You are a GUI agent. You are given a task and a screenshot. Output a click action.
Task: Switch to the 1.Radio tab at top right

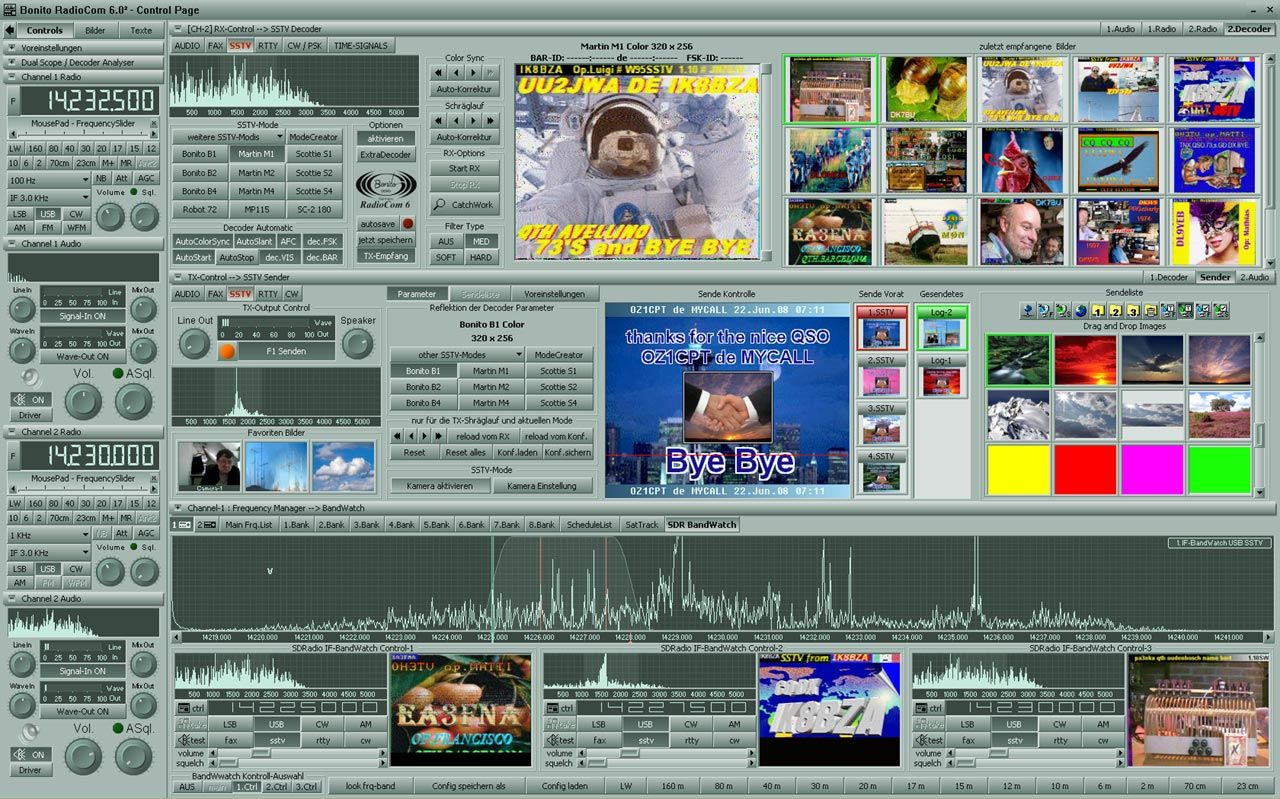pyautogui.click(x=1160, y=29)
